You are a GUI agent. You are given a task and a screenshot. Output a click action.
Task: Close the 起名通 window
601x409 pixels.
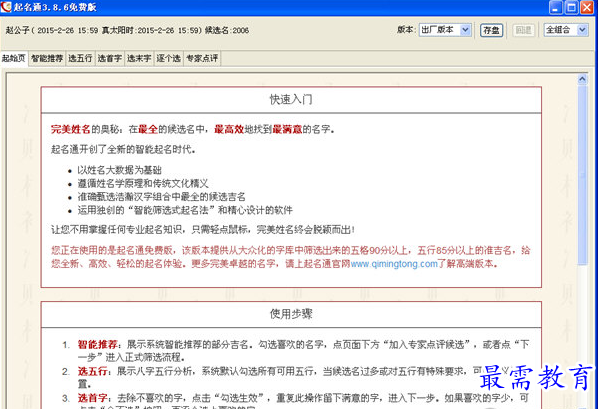pos(587,7)
